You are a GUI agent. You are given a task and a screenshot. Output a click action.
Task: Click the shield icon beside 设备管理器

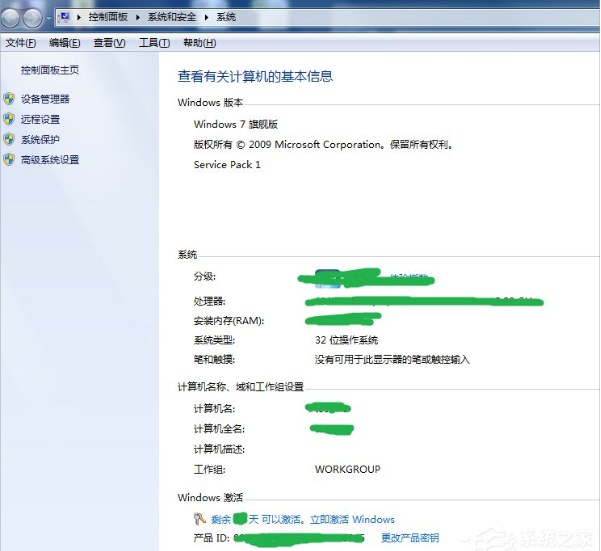[9, 99]
